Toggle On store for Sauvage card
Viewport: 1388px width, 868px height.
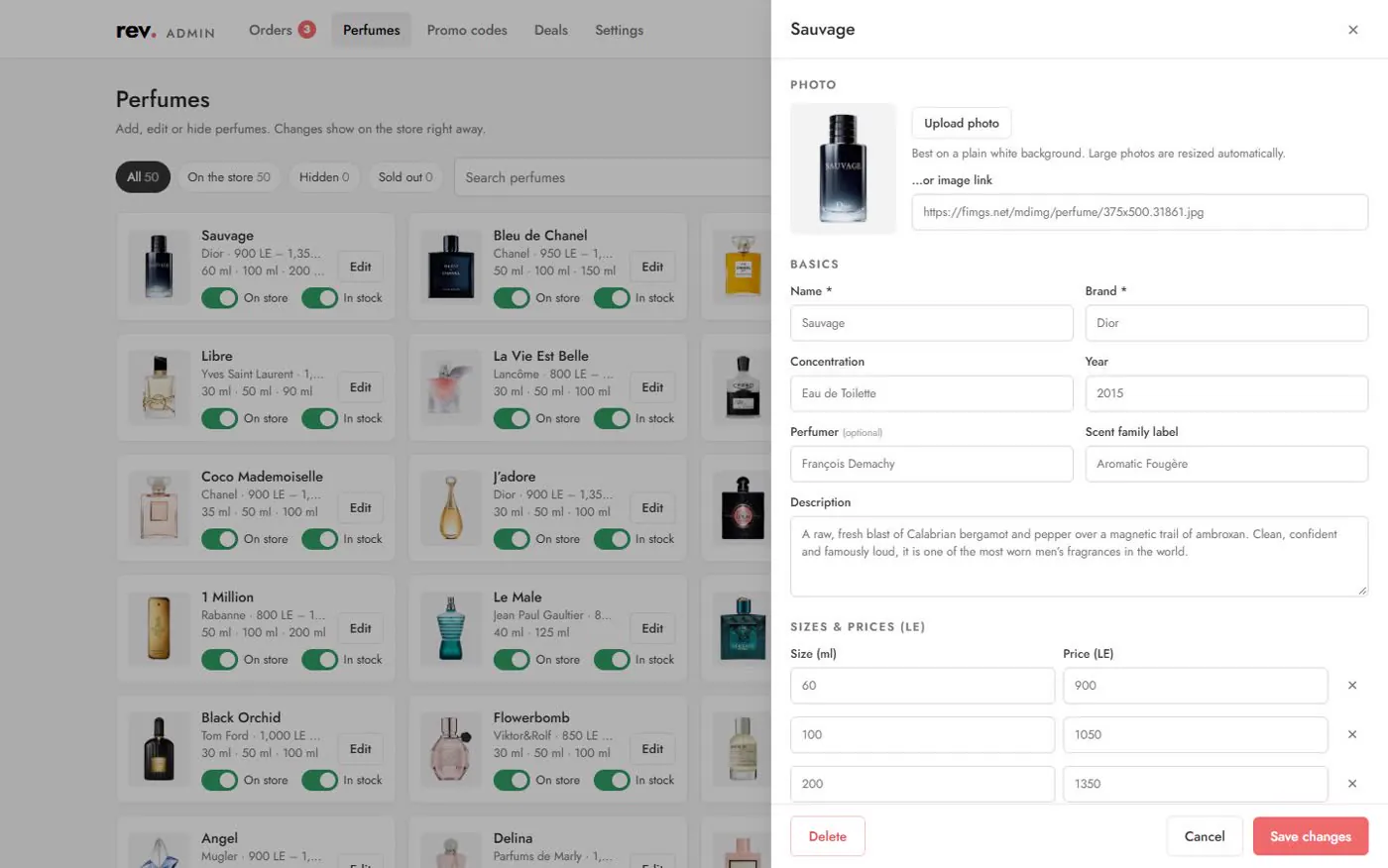point(219,298)
